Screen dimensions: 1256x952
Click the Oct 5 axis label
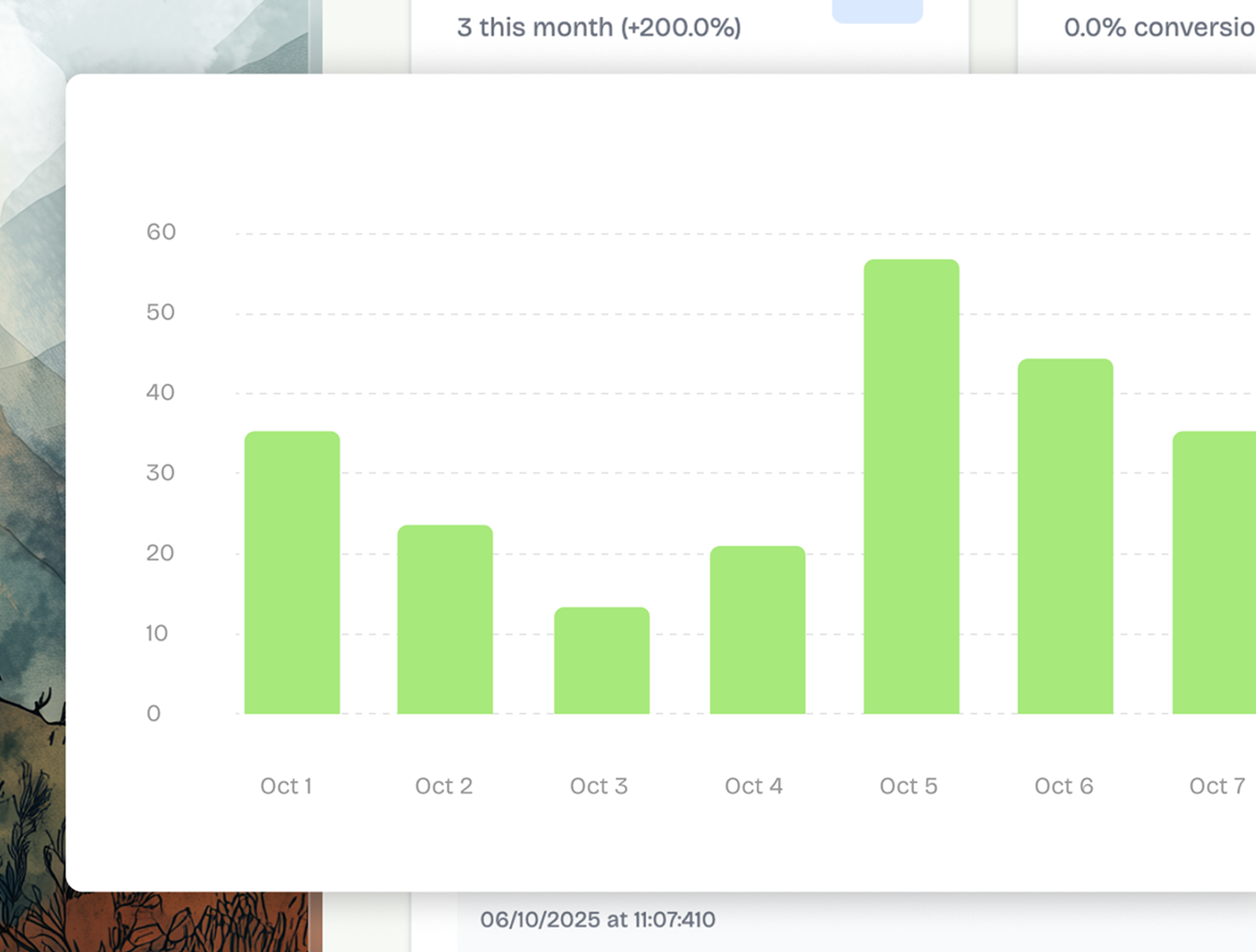pos(909,786)
